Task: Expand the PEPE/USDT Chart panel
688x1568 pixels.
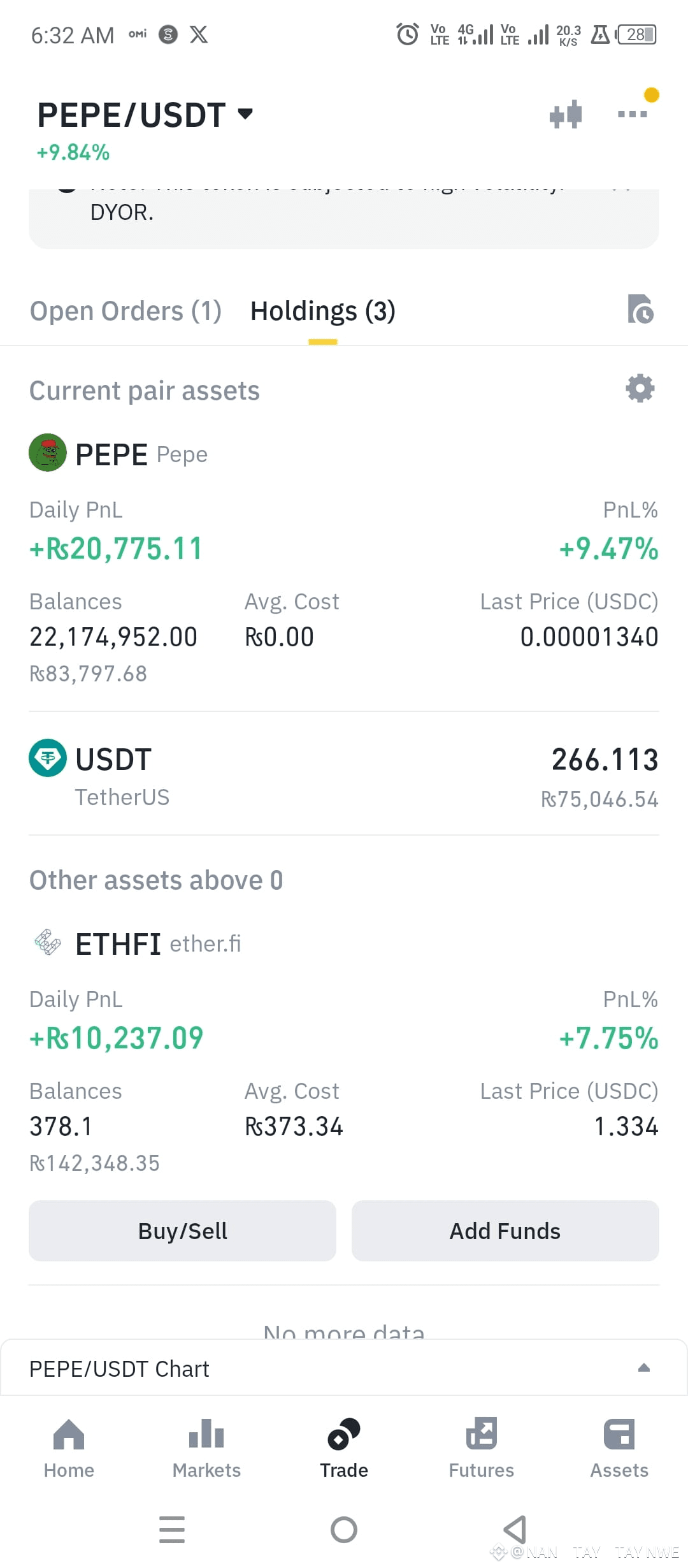Action: pyautogui.click(x=344, y=1368)
